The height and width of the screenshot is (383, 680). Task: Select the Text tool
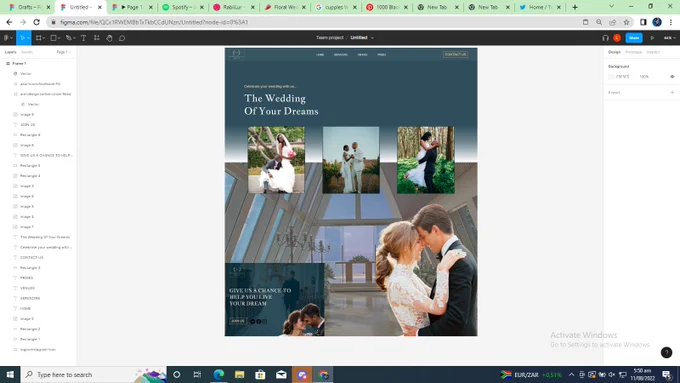point(83,38)
